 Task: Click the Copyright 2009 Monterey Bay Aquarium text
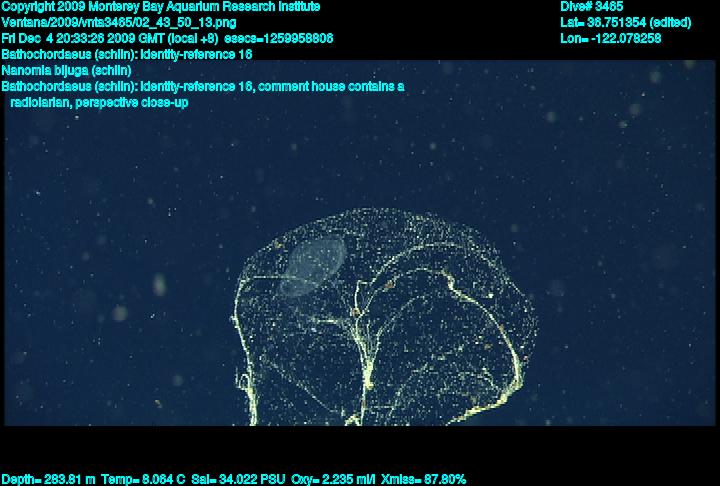click(161, 7)
